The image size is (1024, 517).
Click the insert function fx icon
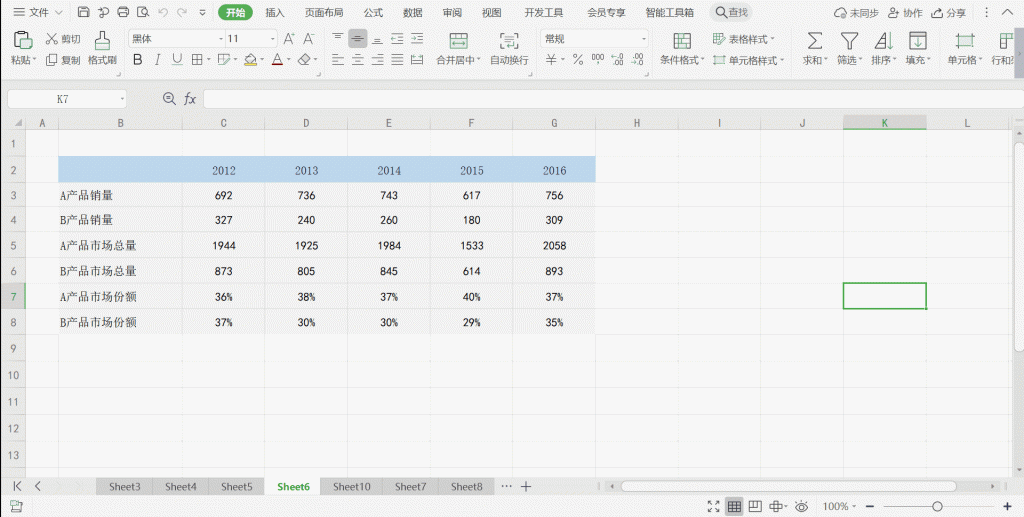point(190,99)
